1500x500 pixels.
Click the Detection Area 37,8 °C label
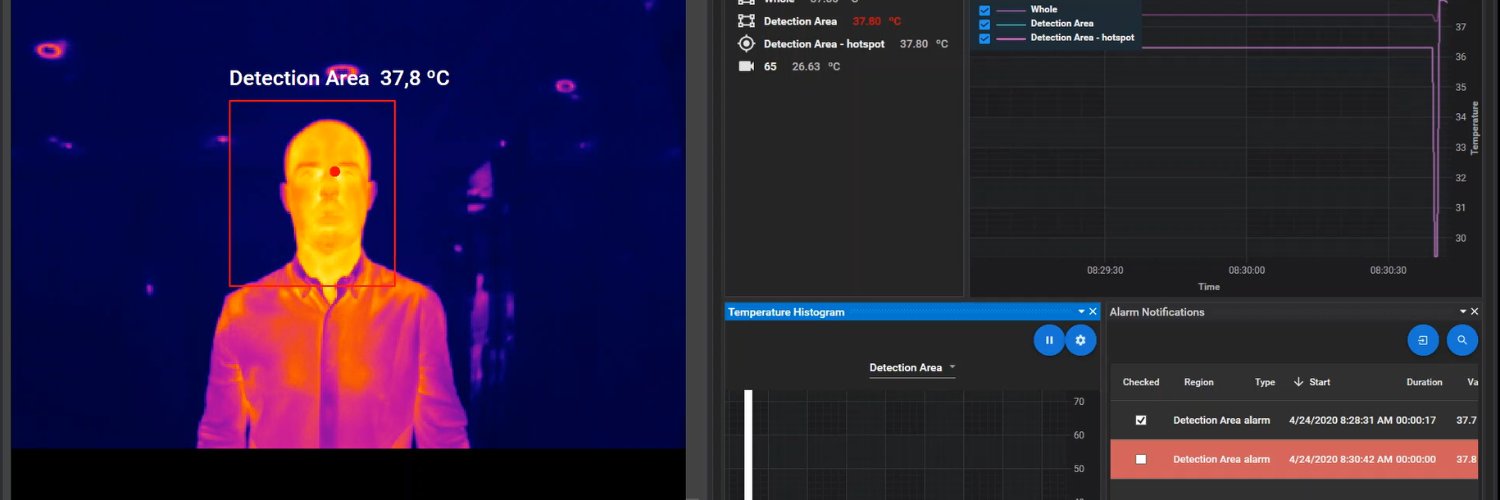pyautogui.click(x=339, y=78)
